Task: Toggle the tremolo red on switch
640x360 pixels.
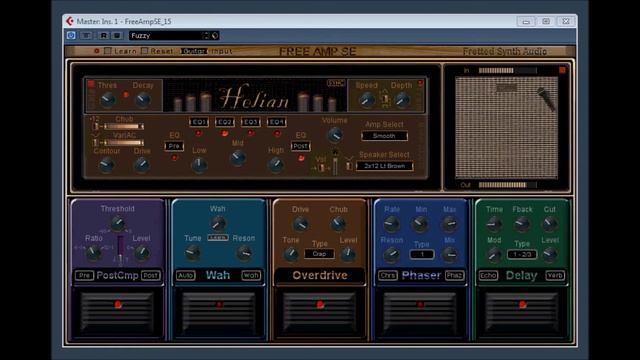Action: (x=420, y=83)
